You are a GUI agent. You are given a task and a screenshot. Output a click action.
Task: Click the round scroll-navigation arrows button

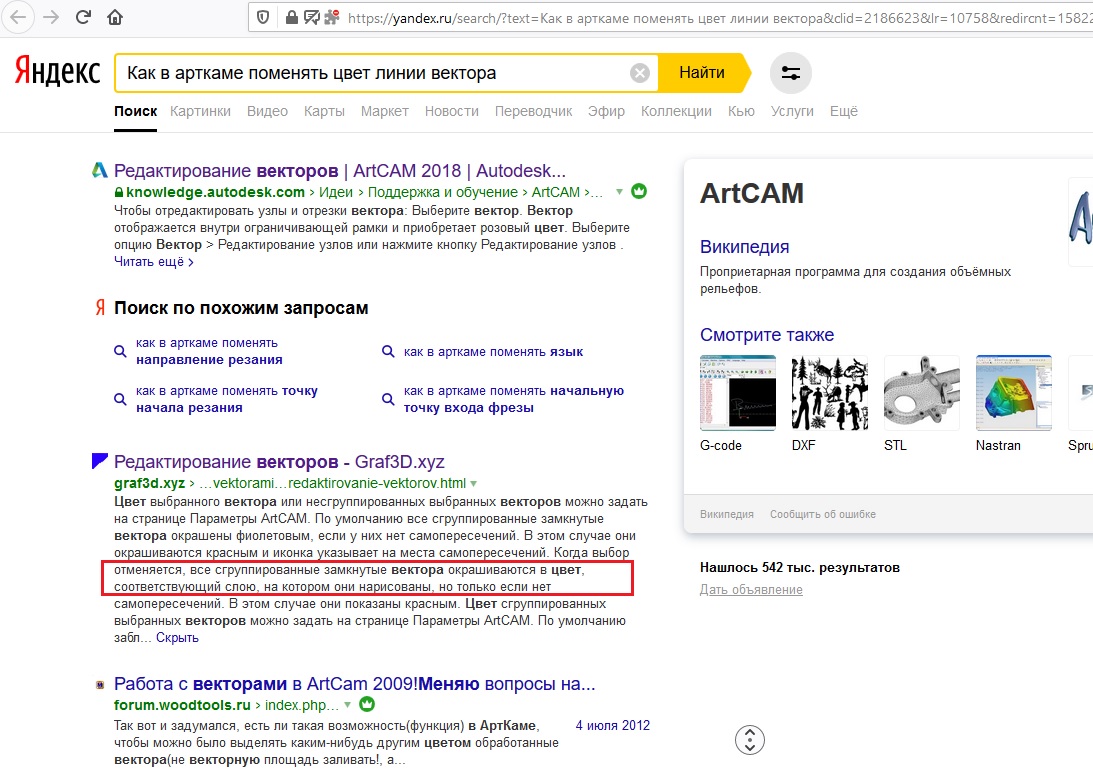tap(749, 740)
